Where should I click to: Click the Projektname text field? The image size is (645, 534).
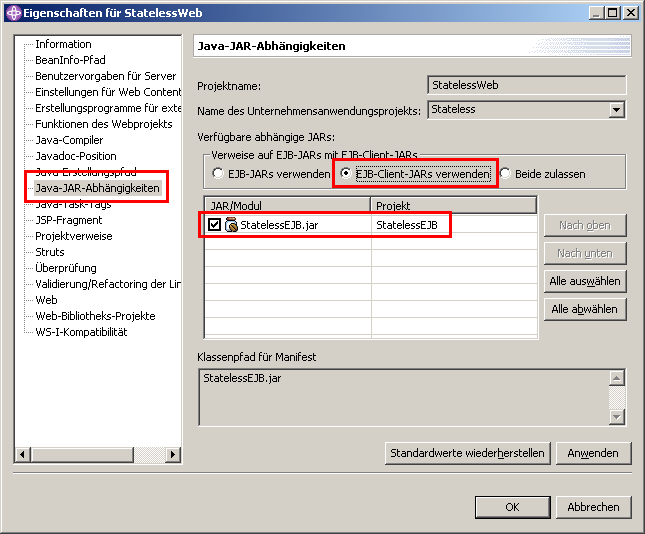(x=526, y=85)
